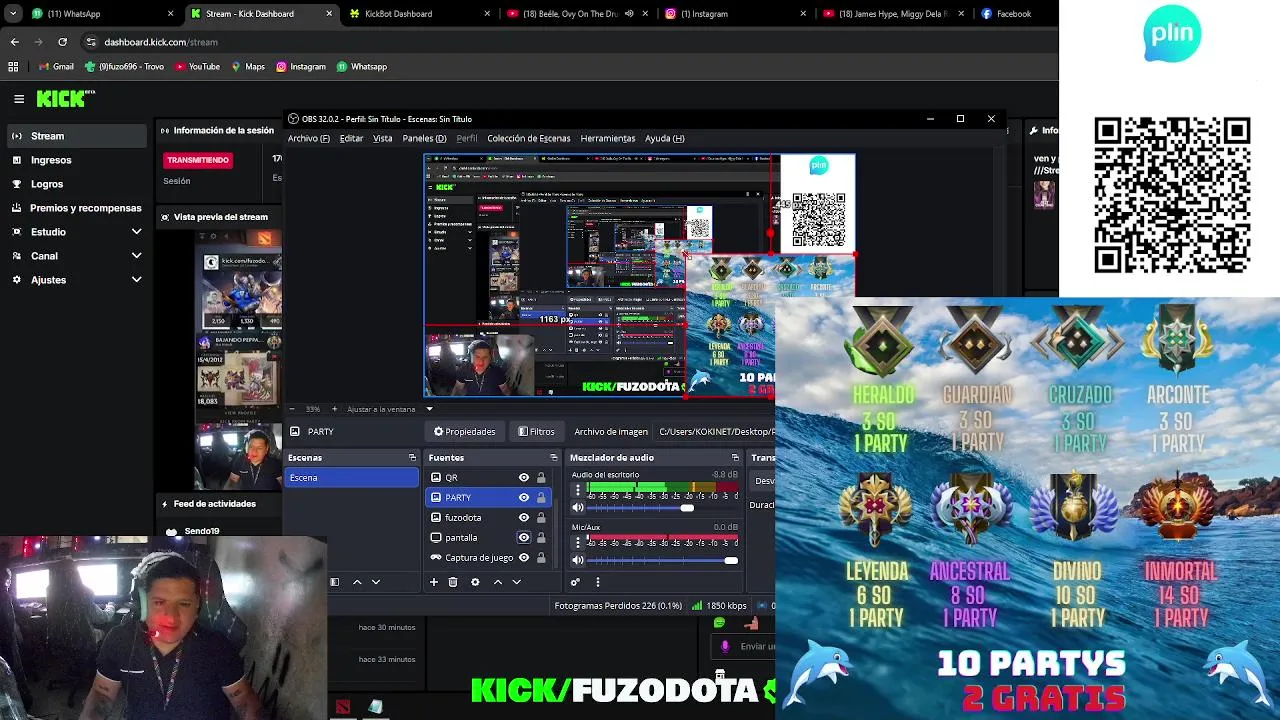Adjust the Mic/Aux volume slider
Viewport: 1280px width, 720px height.
point(731,561)
